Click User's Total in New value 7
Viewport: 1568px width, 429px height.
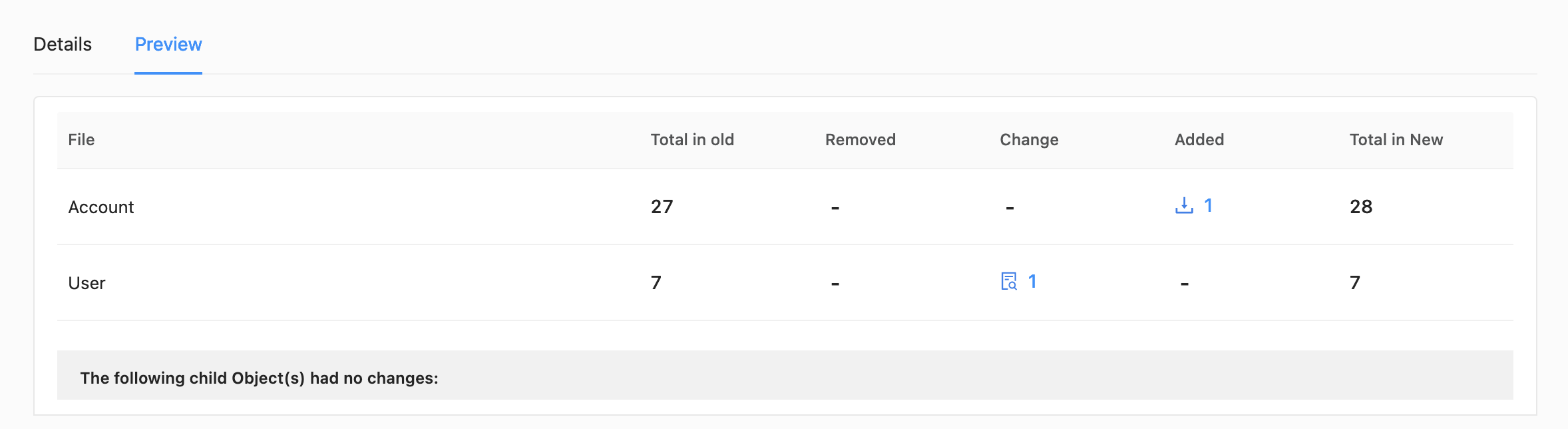1355,283
